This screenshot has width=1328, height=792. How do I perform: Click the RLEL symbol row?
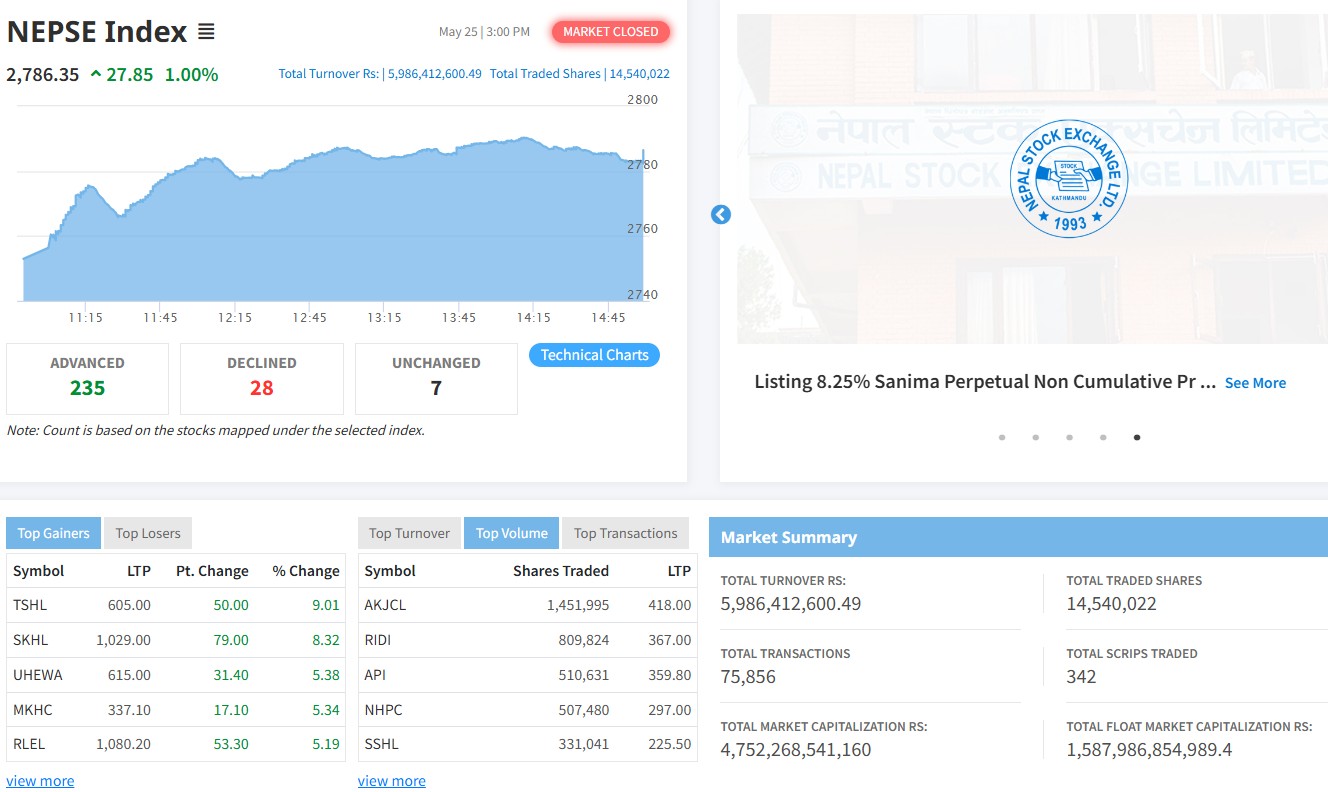(175, 744)
